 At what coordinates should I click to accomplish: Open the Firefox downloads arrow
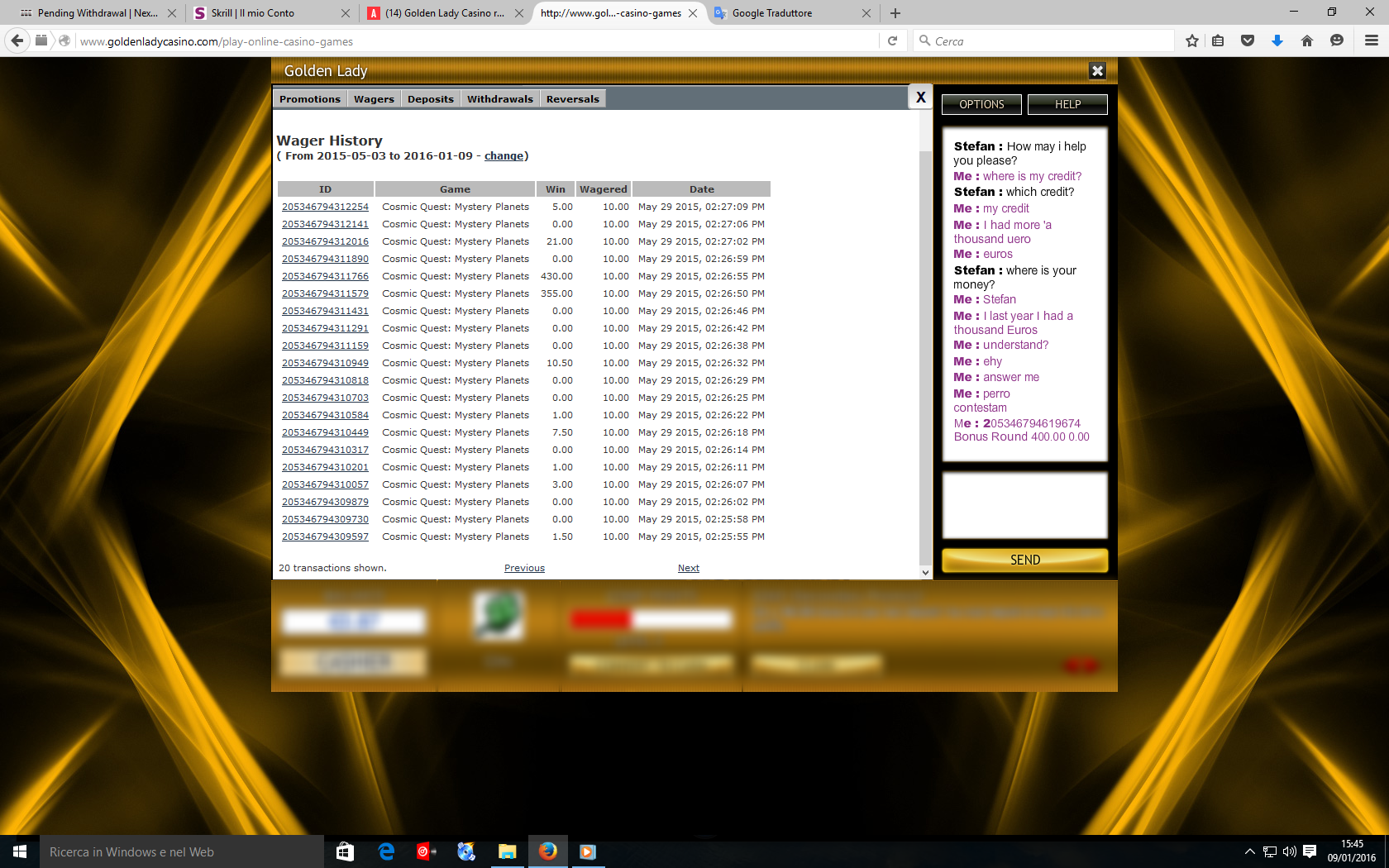tap(1277, 41)
